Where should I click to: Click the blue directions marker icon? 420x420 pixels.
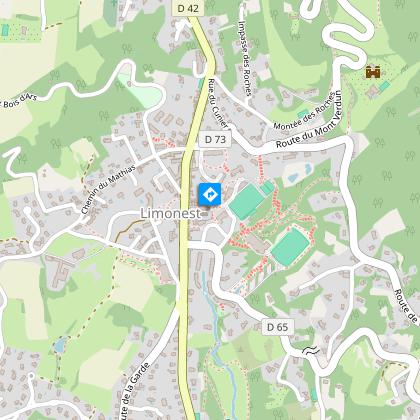210,194
